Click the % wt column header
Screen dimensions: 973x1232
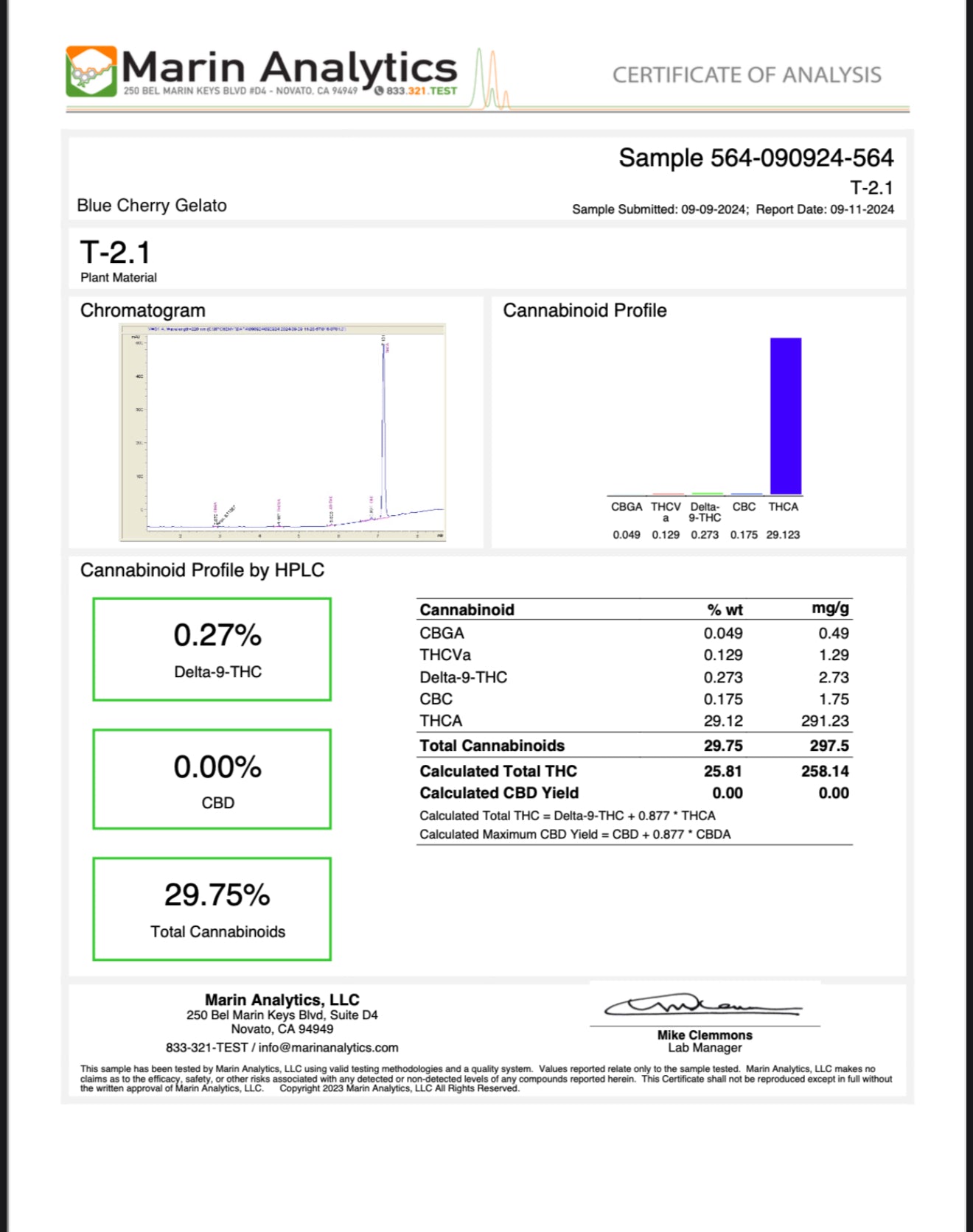[x=724, y=609]
